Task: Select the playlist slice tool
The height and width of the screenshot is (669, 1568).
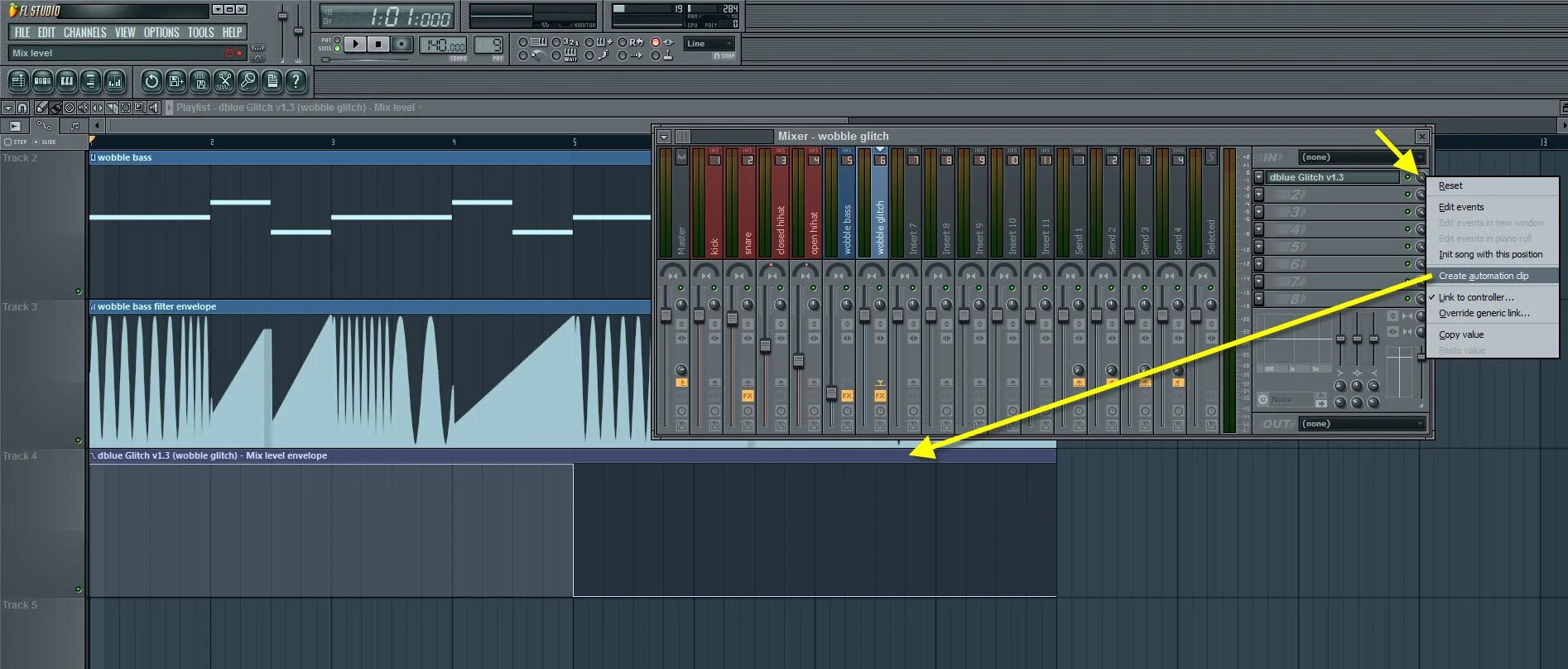Action: 112,108
